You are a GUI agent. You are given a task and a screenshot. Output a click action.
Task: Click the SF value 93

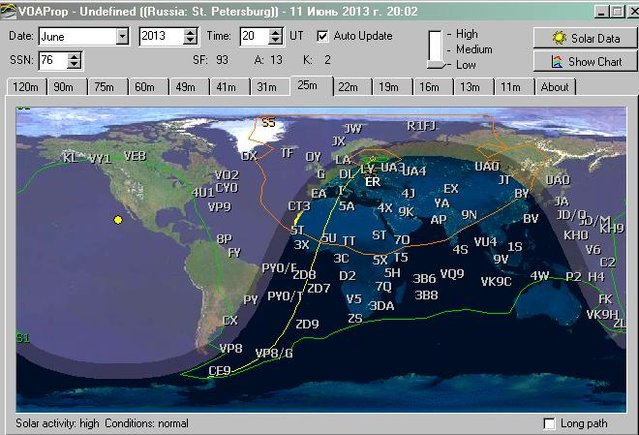pos(222,60)
